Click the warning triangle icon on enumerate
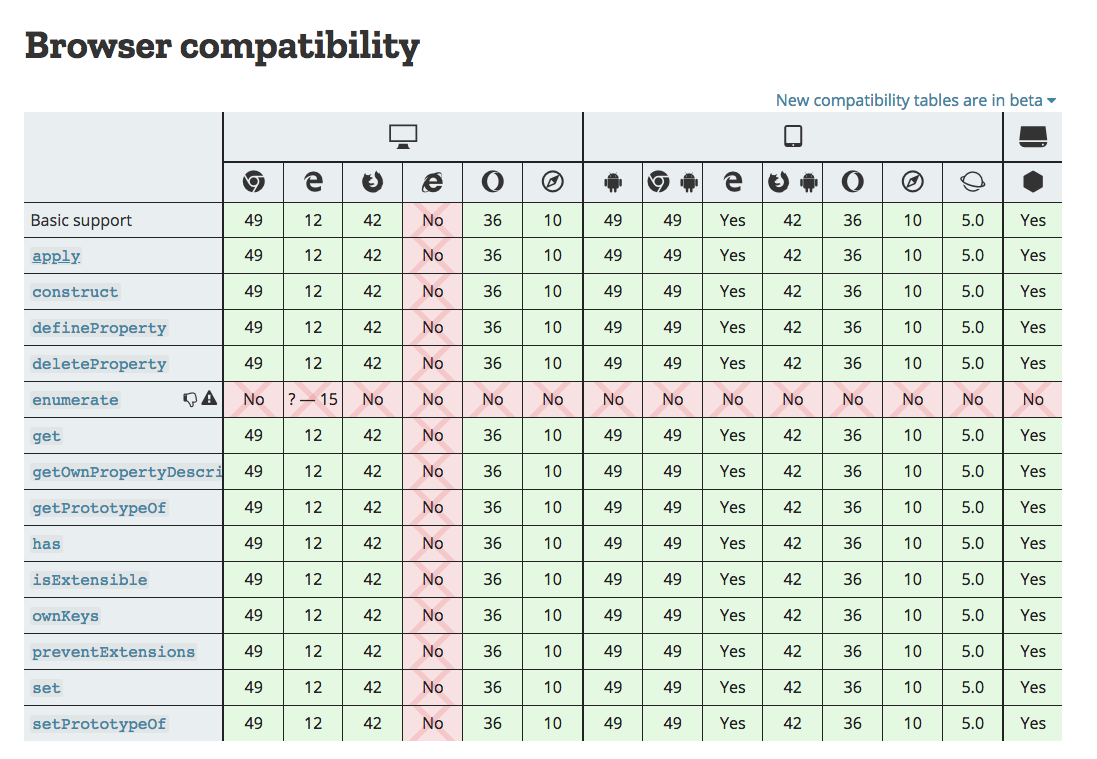This screenshot has height=759, width=1097. 209,399
